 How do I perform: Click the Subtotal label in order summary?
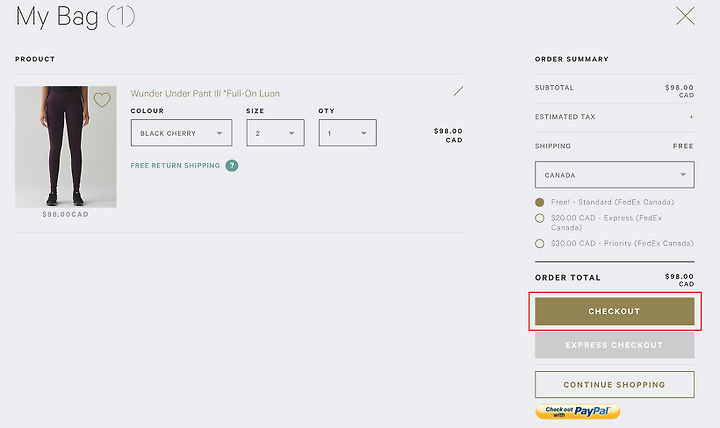pos(554,87)
